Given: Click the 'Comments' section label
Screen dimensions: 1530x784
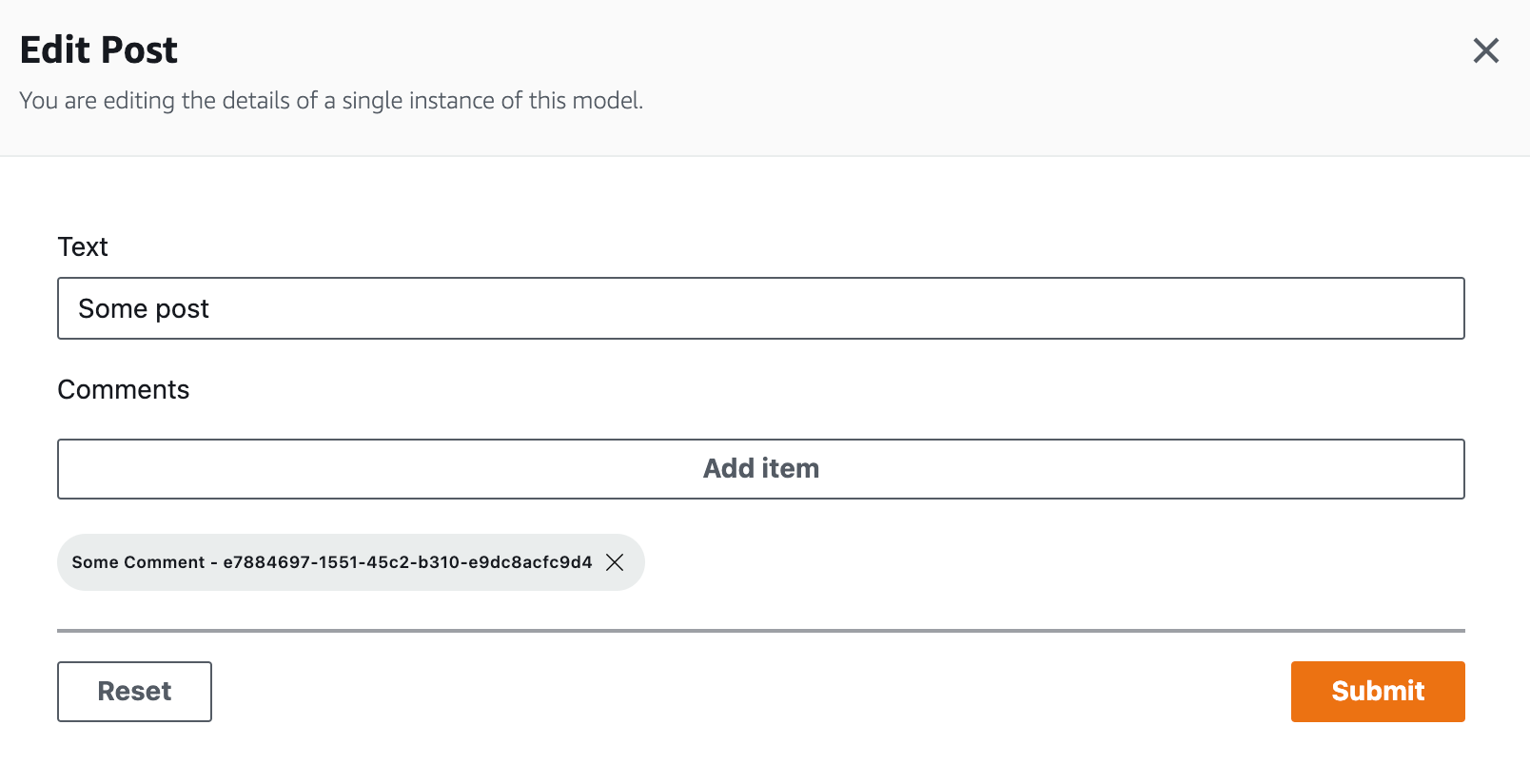Looking at the screenshot, I should pos(124,390).
